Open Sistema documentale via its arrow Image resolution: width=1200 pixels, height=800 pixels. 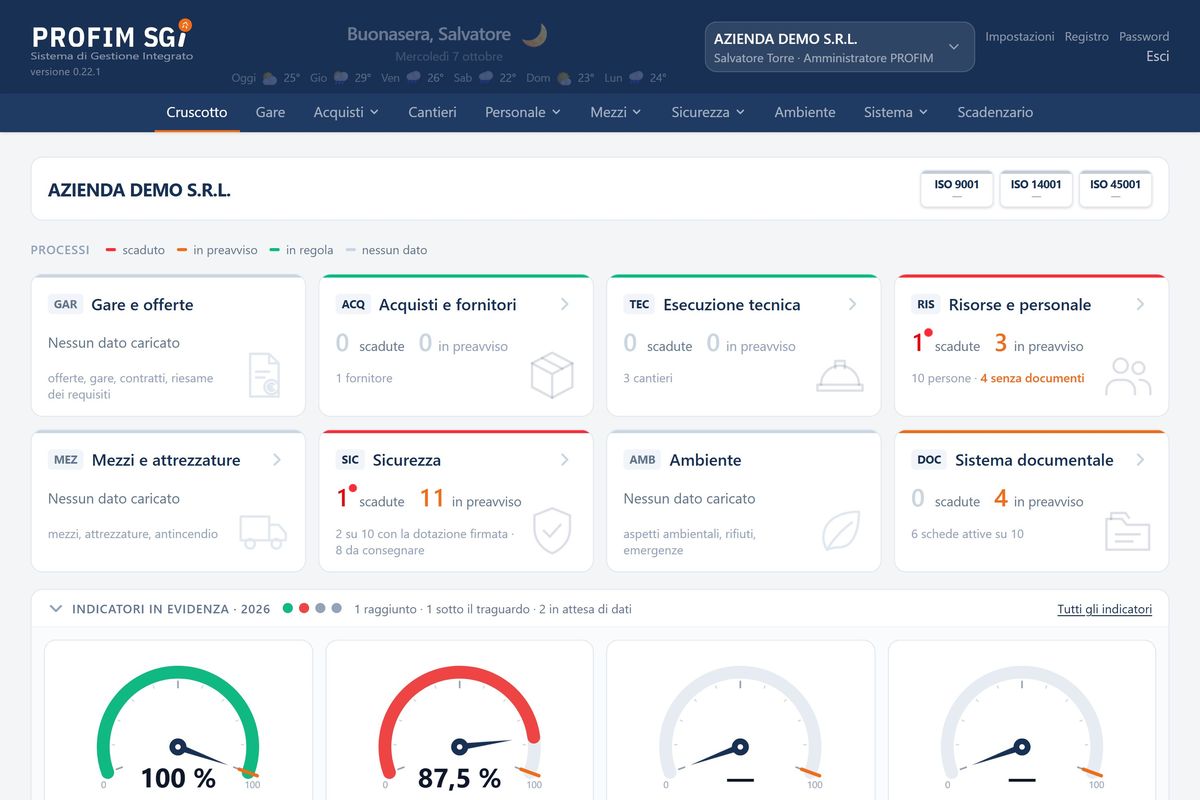(x=1140, y=460)
